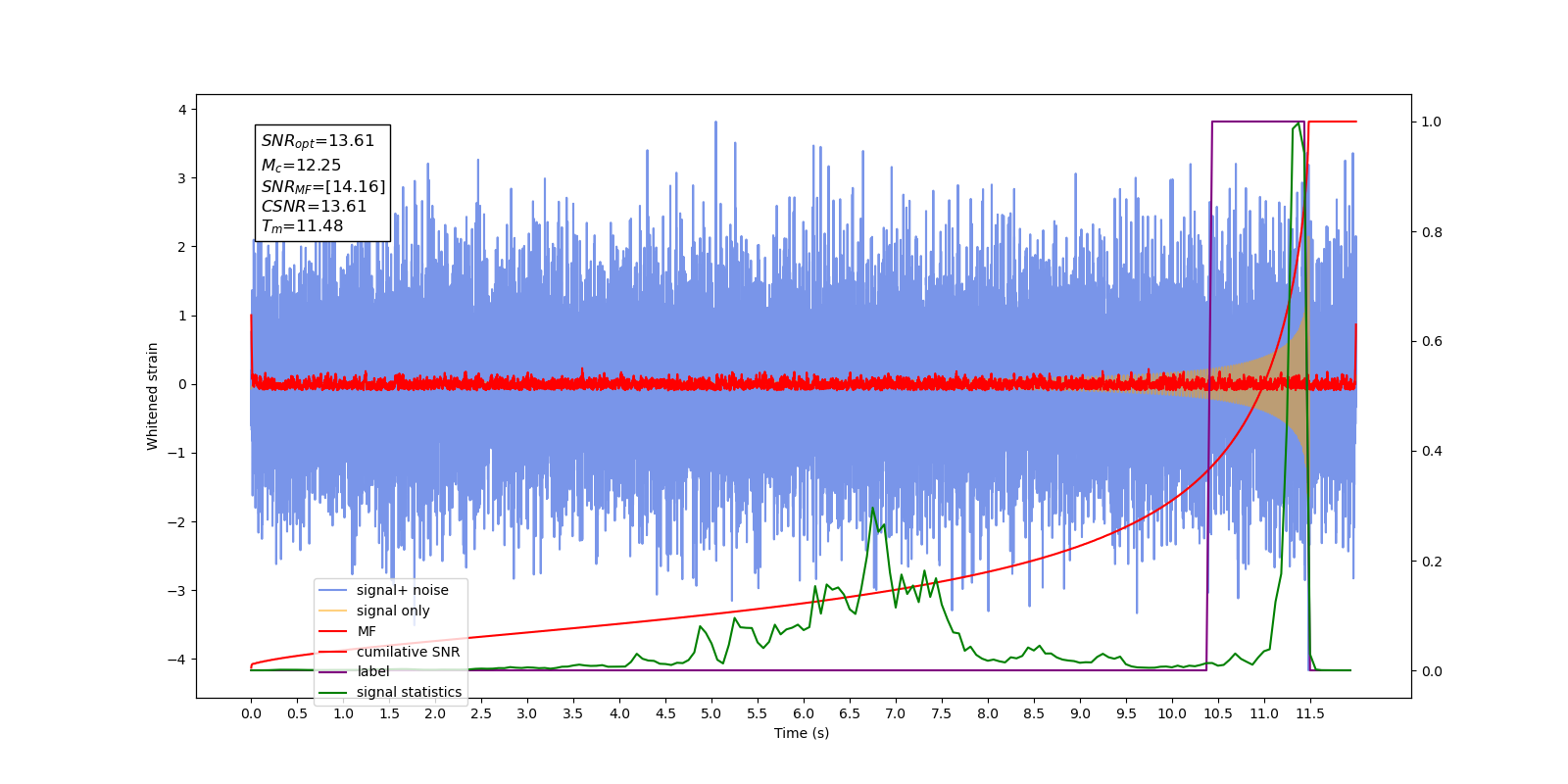This screenshot has height=784, width=1568.
Task: Click the purple line swatch for label
Action: pyautogui.click(x=333, y=671)
